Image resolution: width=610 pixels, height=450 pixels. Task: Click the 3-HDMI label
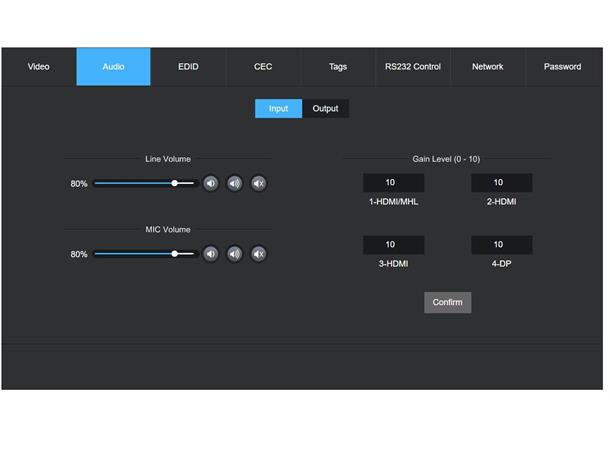[x=393, y=264]
